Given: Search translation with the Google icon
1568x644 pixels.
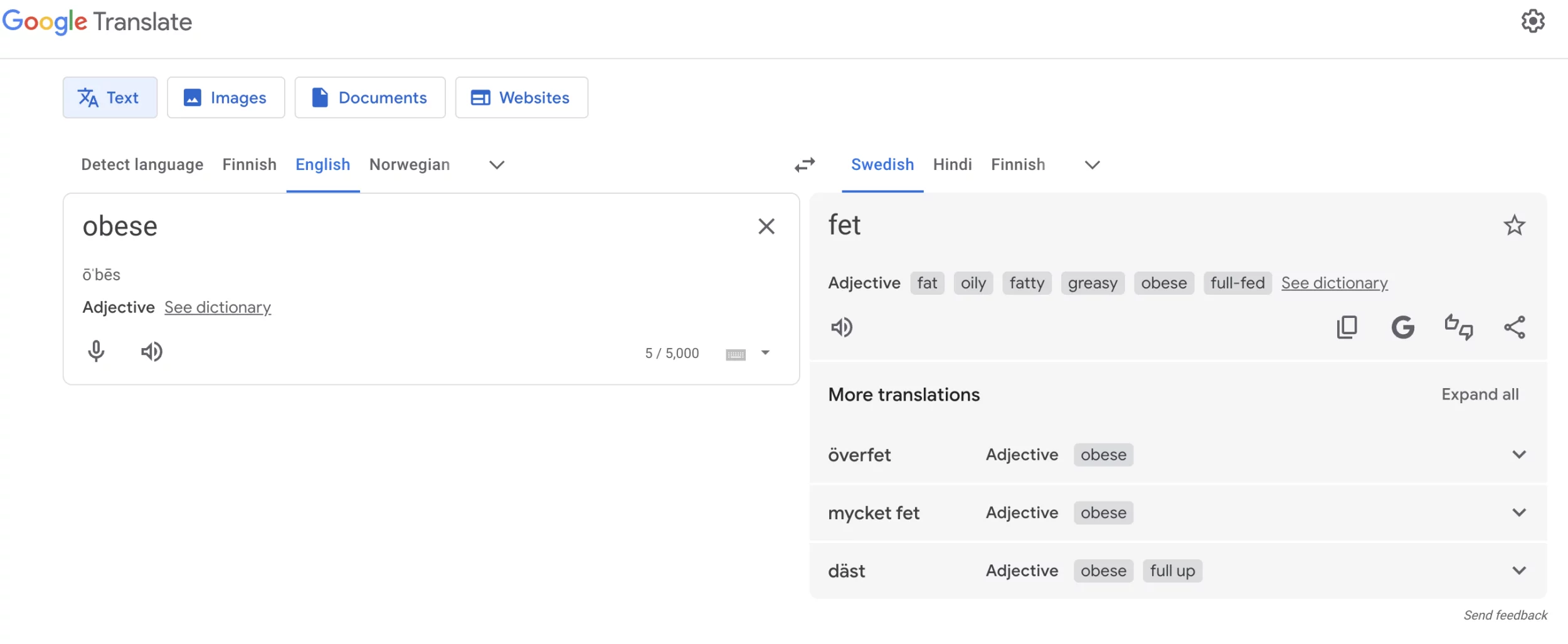Looking at the screenshot, I should click(x=1402, y=327).
